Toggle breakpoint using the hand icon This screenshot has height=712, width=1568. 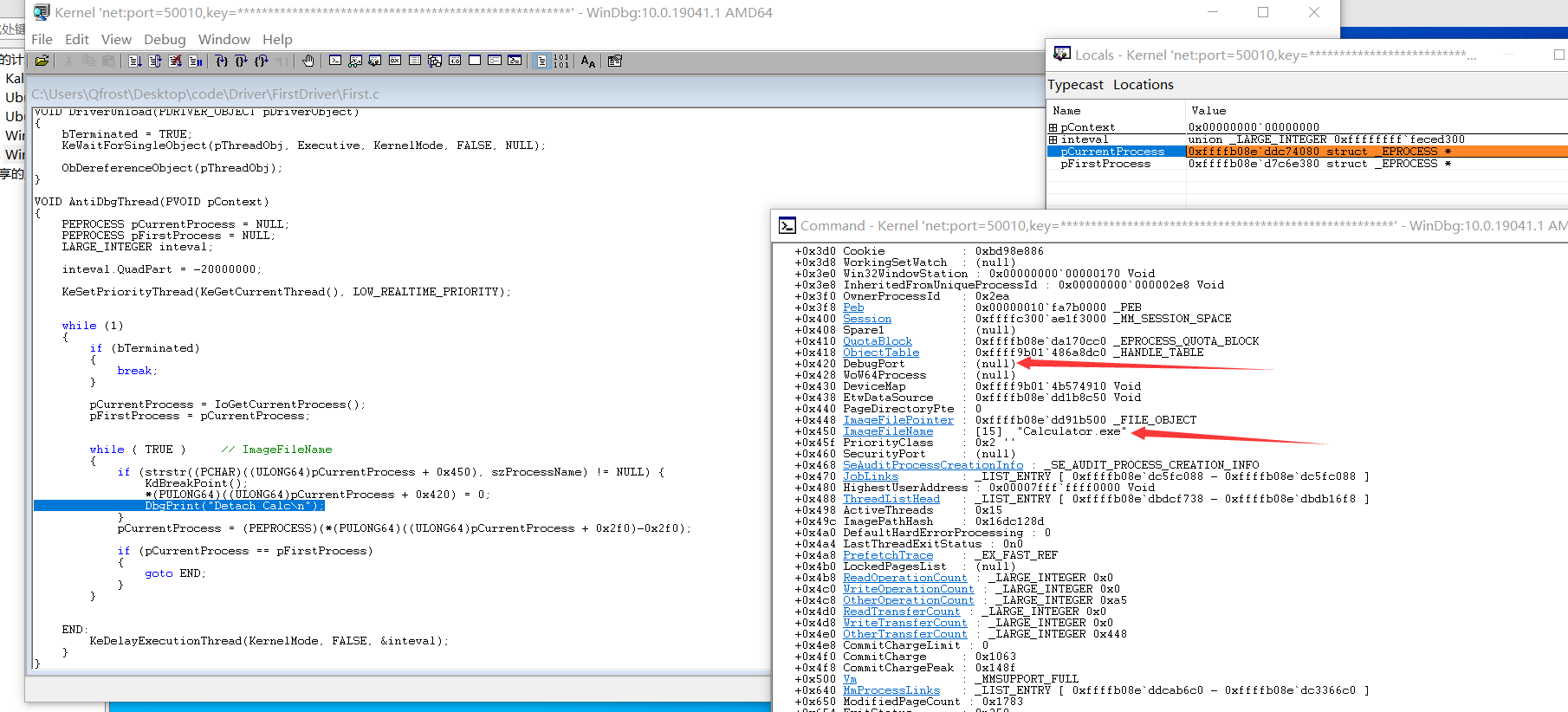[308, 61]
